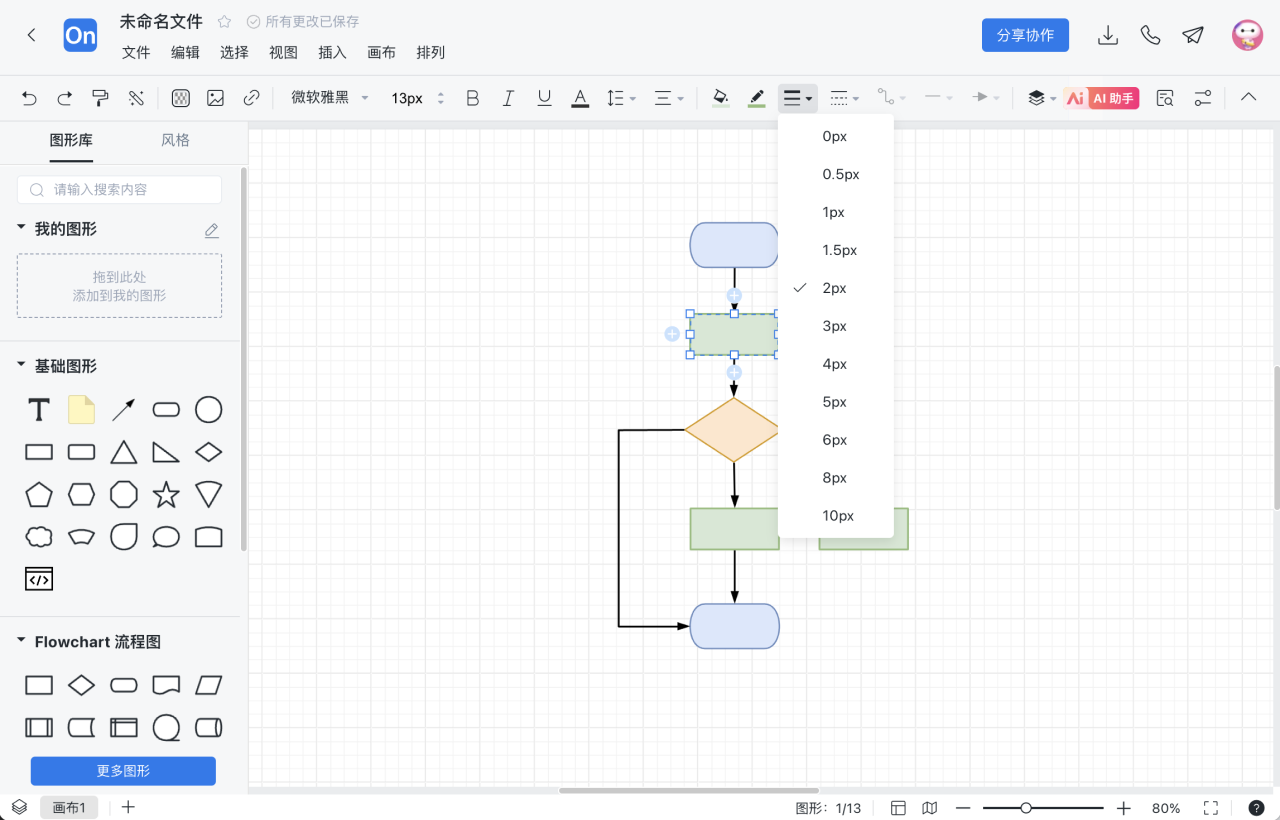
Task: Click the download icon
Action: pos(1107,35)
